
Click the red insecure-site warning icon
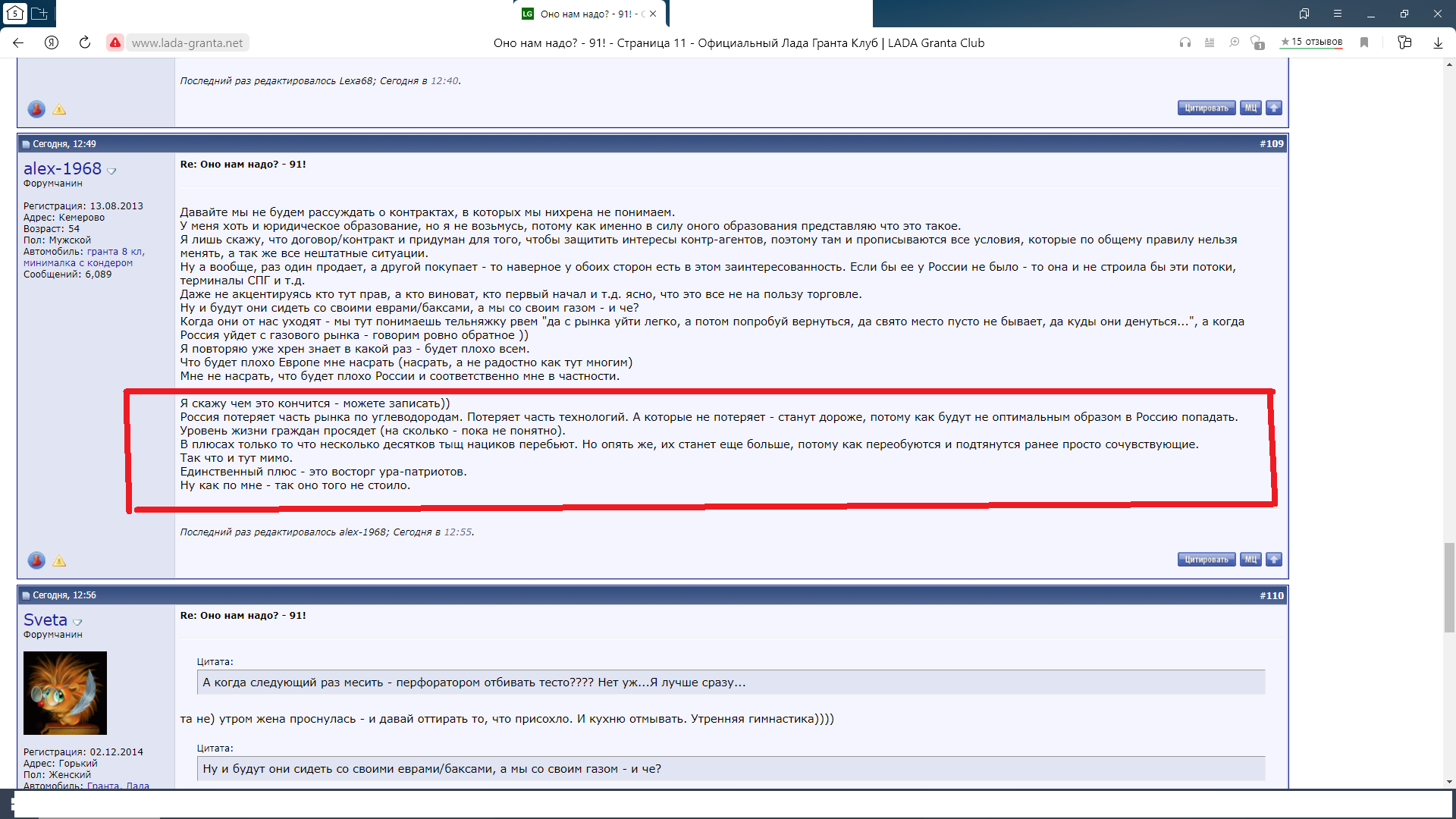click(x=115, y=42)
